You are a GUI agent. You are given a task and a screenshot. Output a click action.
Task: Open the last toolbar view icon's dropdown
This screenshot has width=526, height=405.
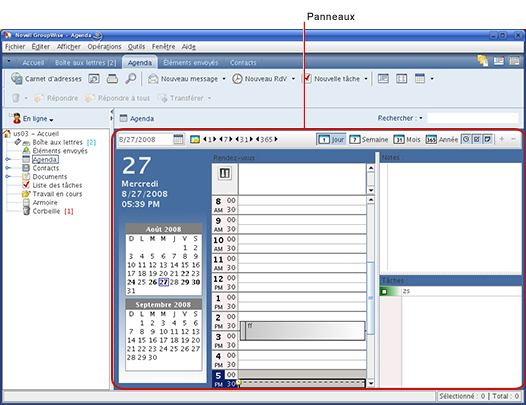click(432, 79)
